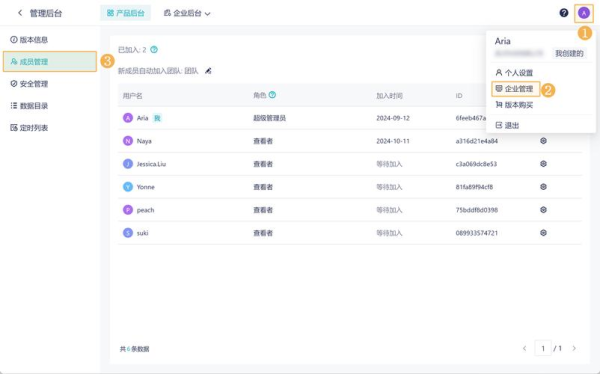The width and height of the screenshot is (600, 374).
Task: Click ID 81fa89f94cf8
Action: tap(474, 187)
